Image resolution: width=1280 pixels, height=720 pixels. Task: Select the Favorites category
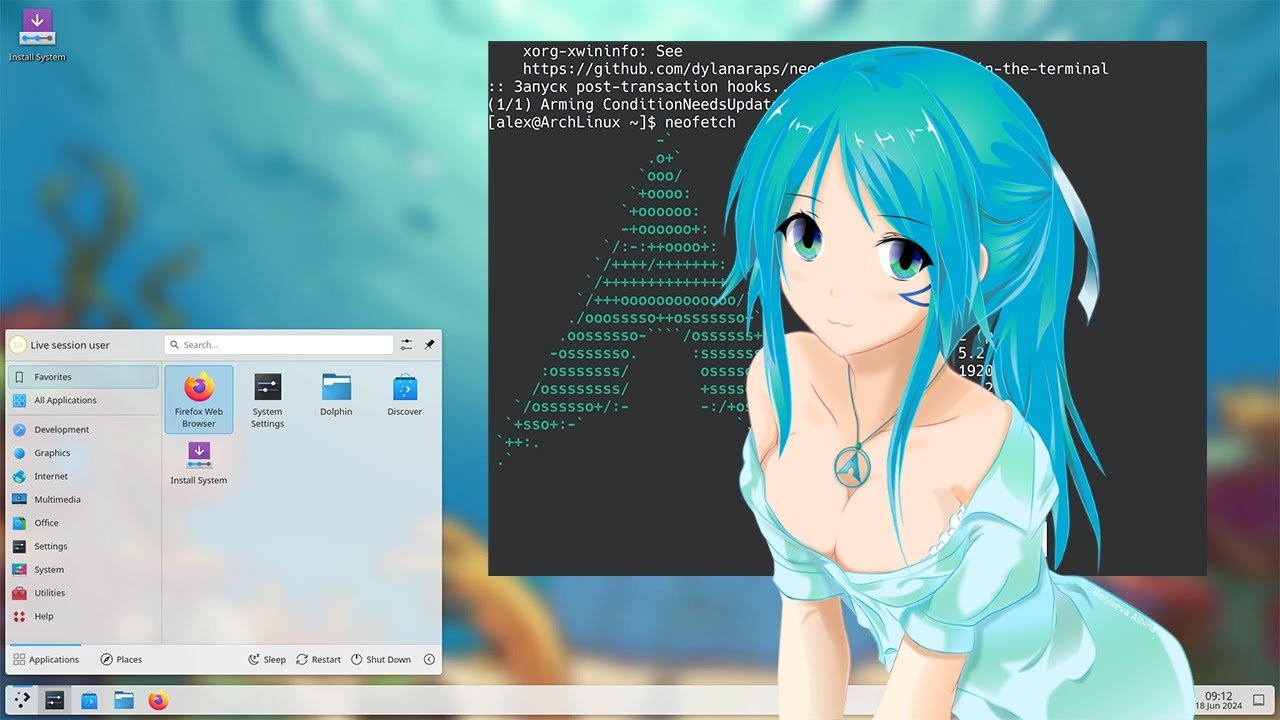pyautogui.click(x=83, y=377)
